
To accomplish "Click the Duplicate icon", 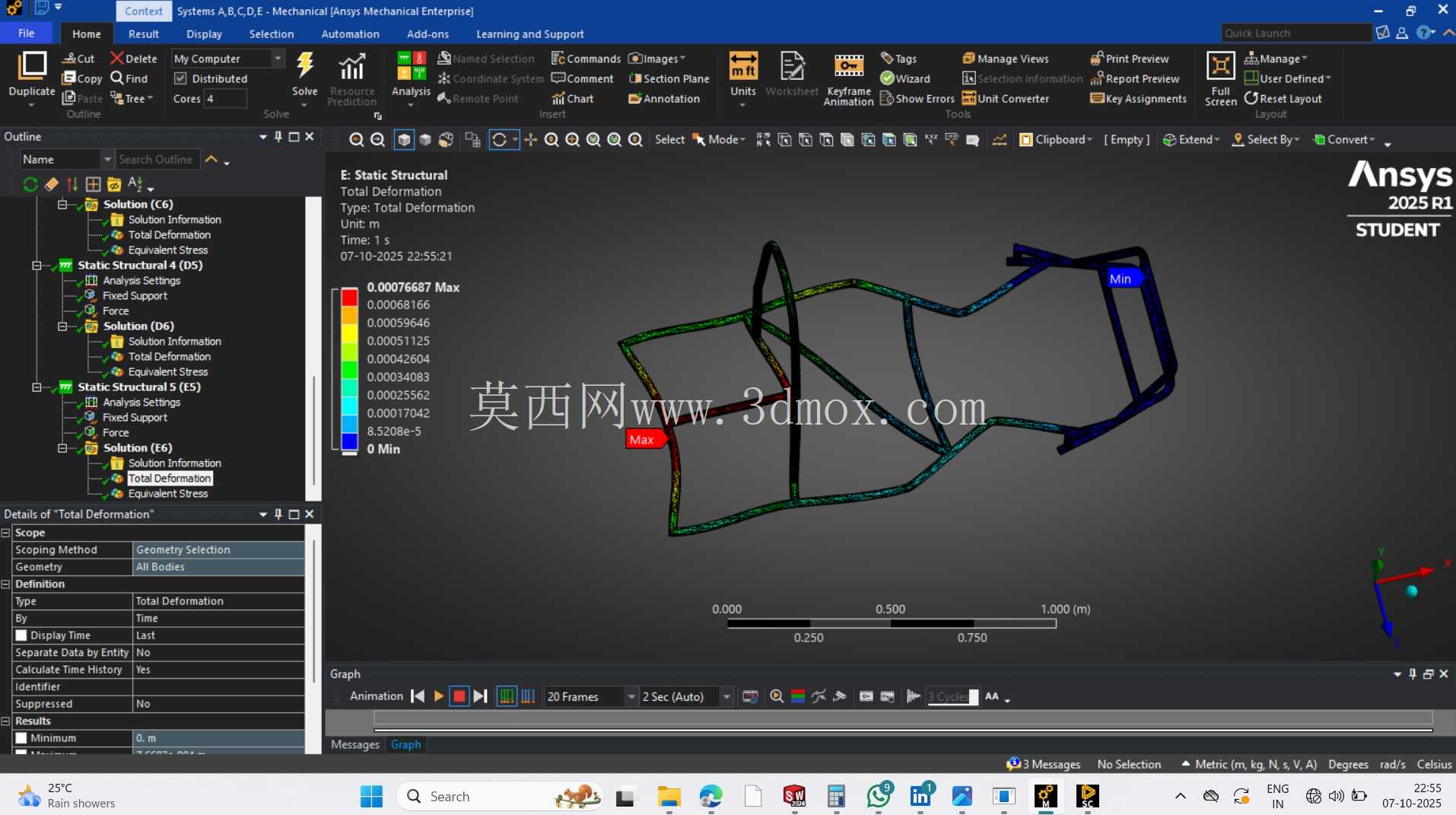I will pyautogui.click(x=32, y=66).
